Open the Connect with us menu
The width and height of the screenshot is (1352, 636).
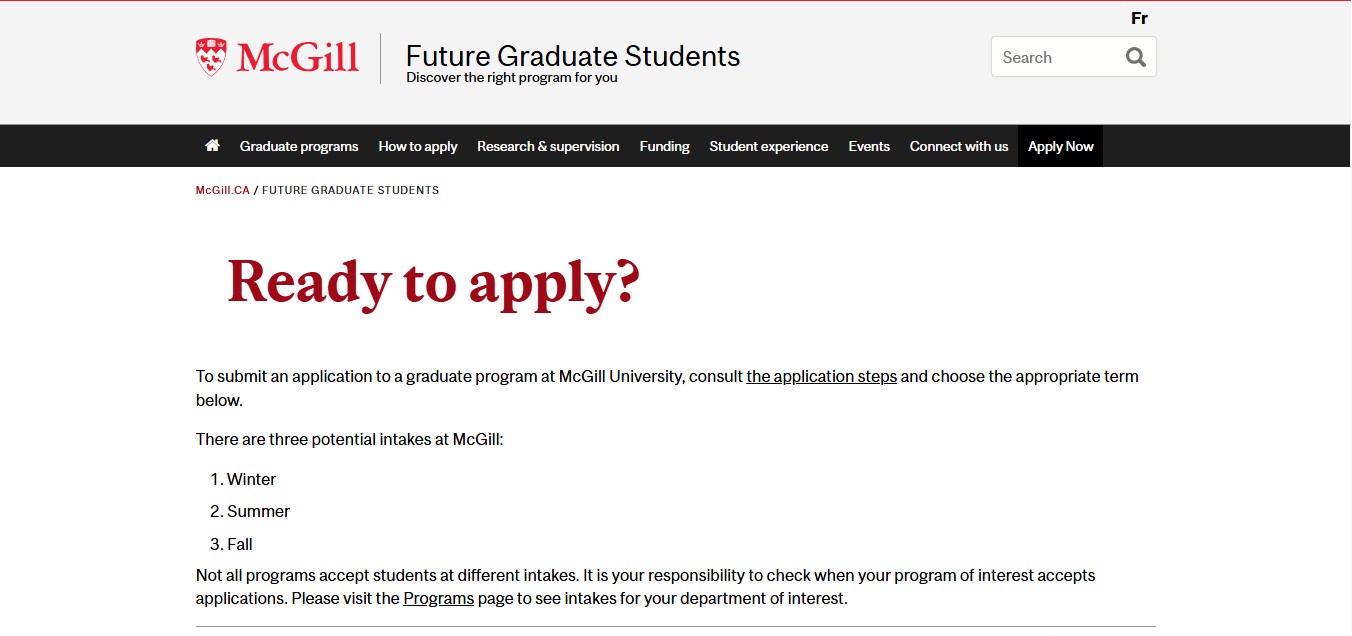pyautogui.click(x=959, y=146)
